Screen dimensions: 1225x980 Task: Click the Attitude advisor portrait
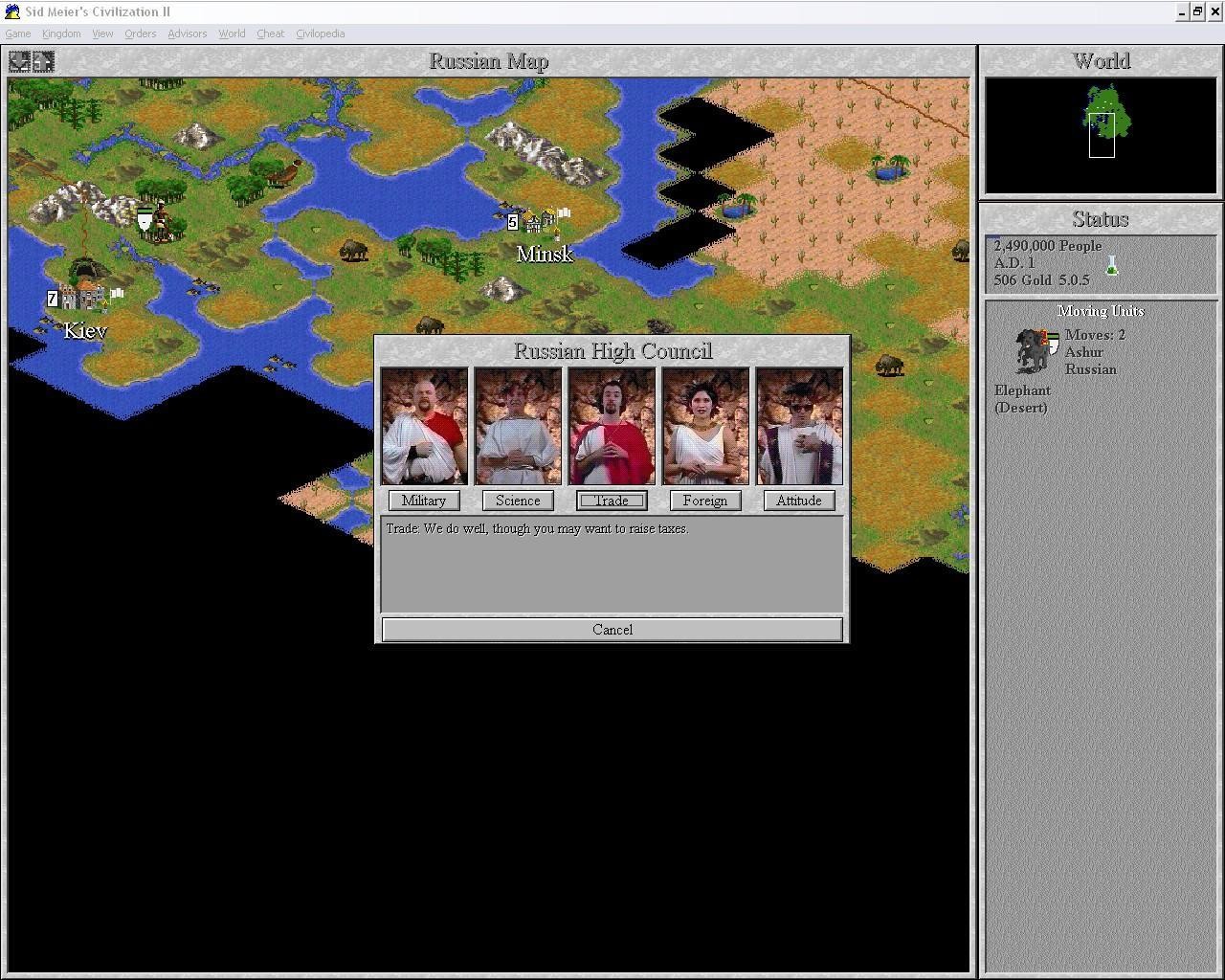(x=799, y=426)
